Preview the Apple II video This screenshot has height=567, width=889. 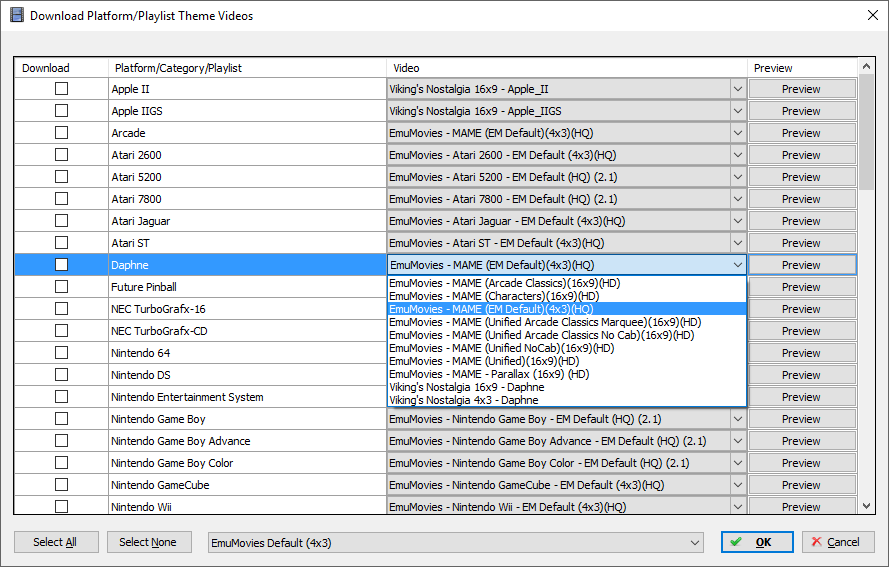coord(802,89)
